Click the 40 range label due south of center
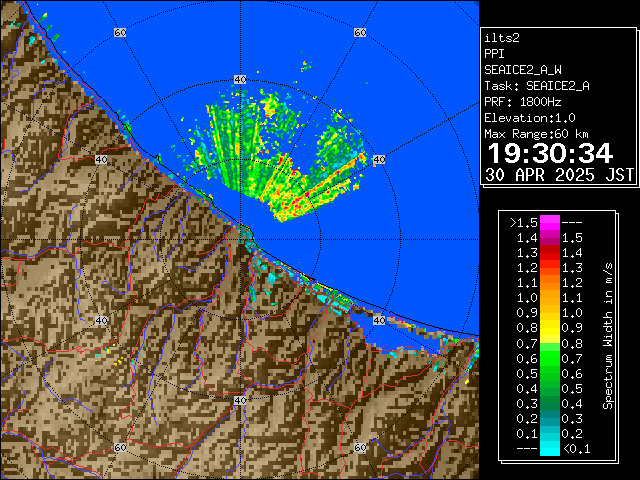This screenshot has height=480, width=640. point(240,400)
